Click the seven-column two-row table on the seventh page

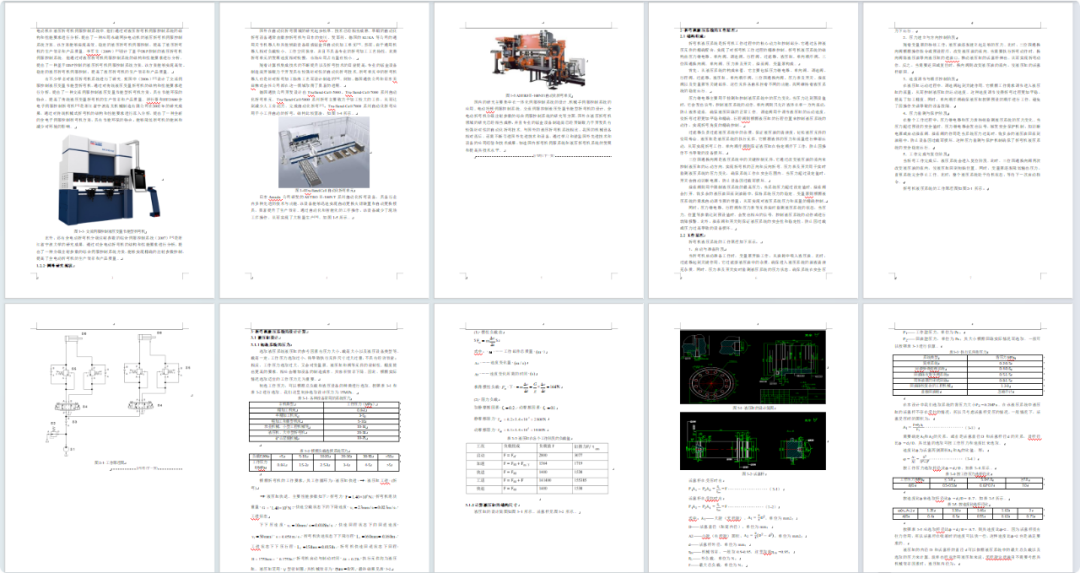tap(324, 461)
